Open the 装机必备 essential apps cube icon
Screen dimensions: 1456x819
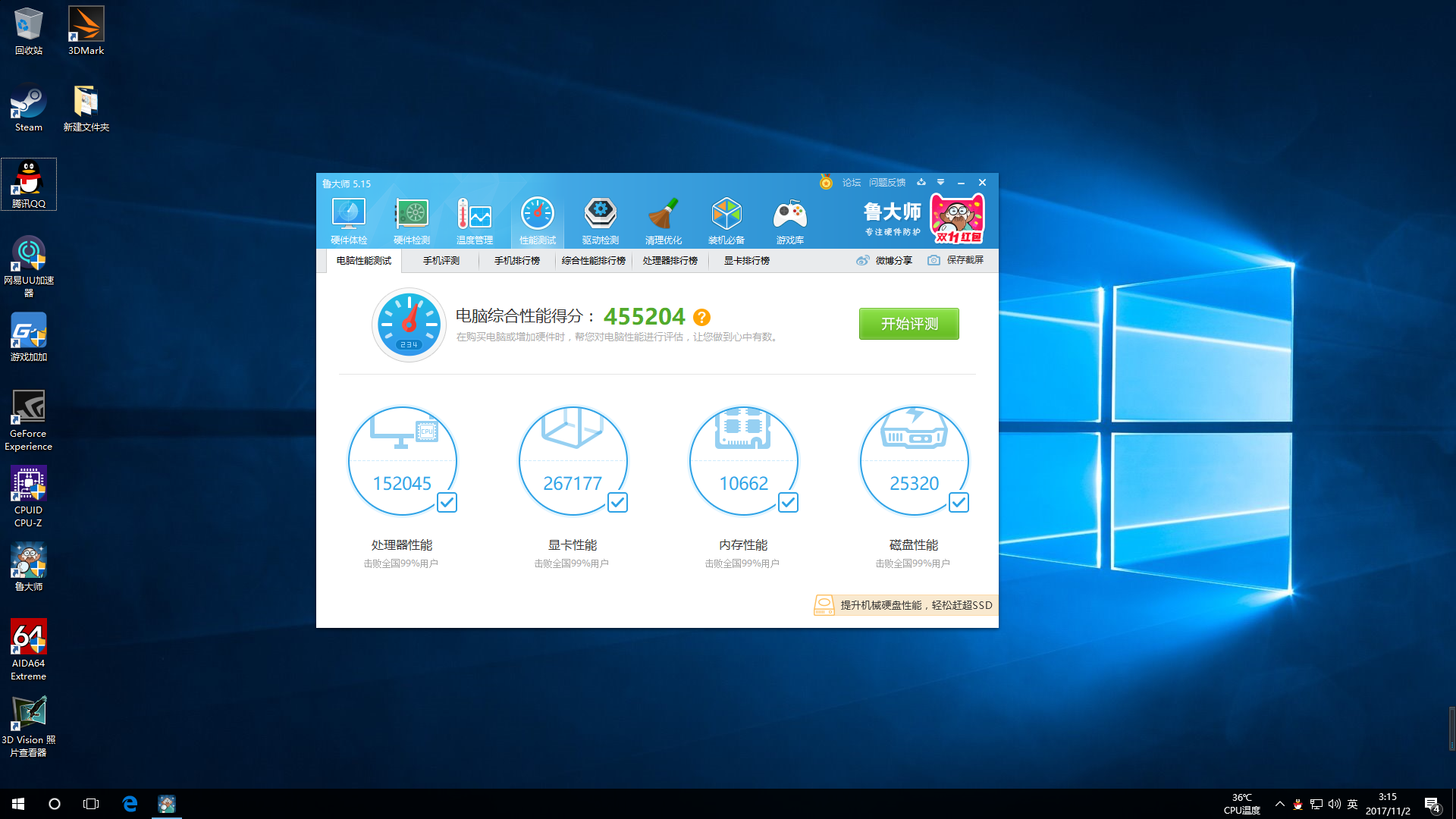[726, 221]
